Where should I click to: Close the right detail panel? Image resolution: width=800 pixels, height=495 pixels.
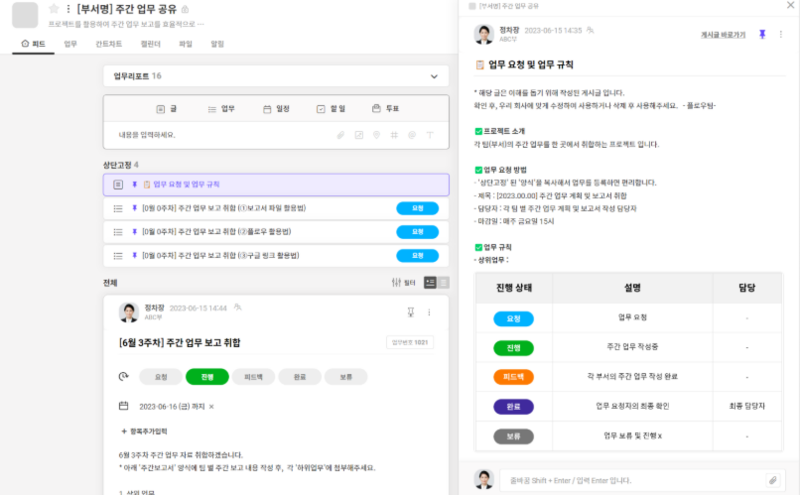[790, 6]
